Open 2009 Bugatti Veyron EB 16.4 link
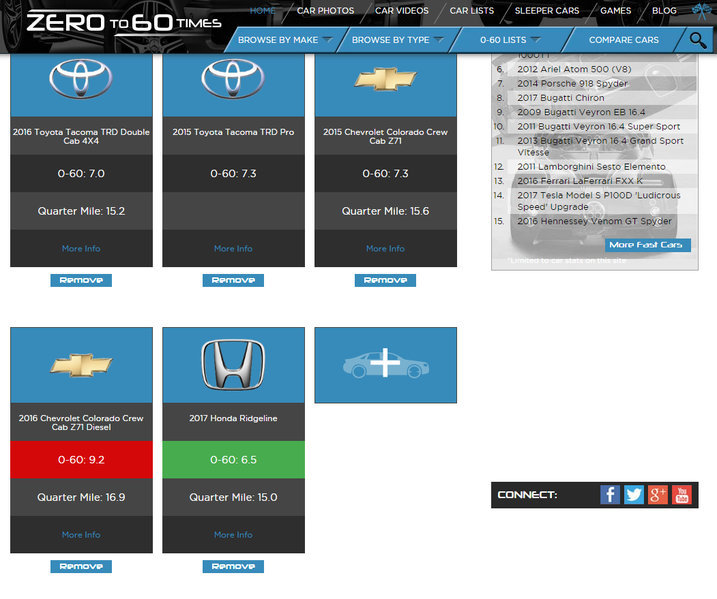Image resolution: width=717 pixels, height=599 pixels. (581, 112)
